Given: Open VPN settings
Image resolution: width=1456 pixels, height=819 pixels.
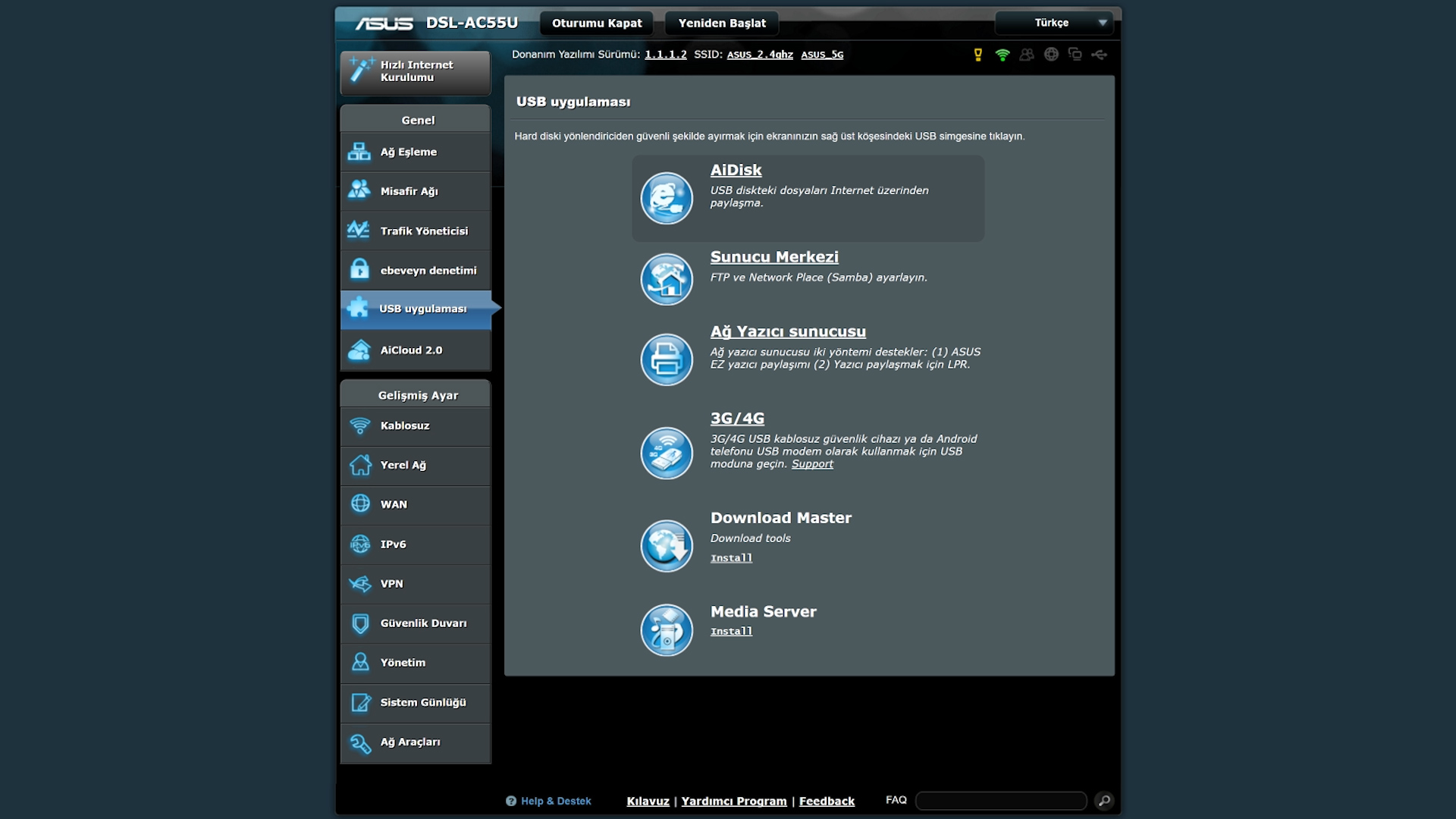Looking at the screenshot, I should 416,584.
